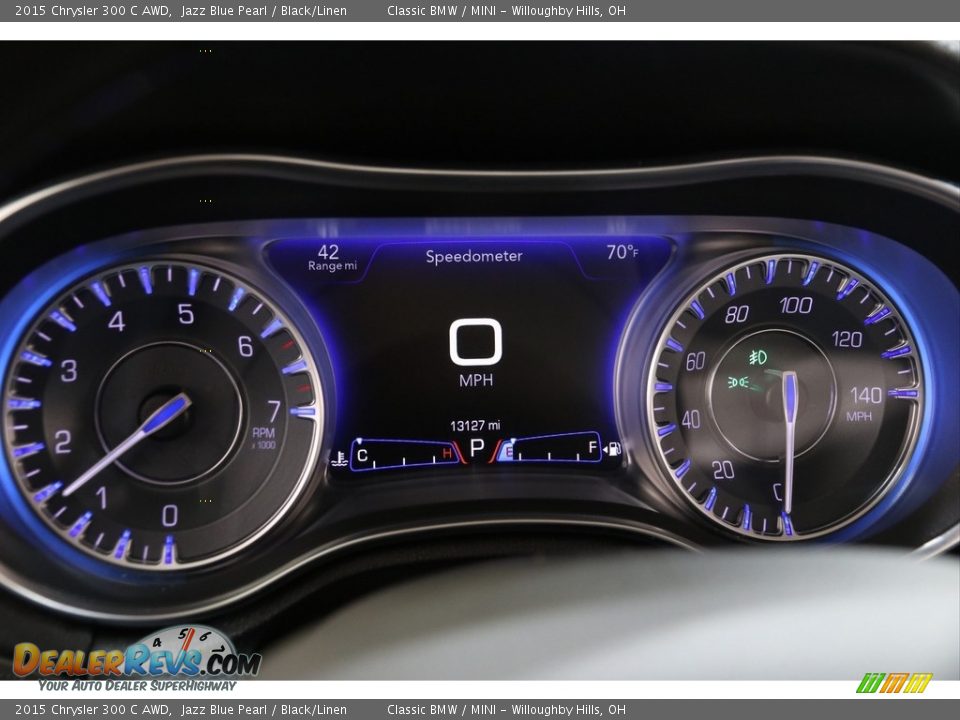Click the 1 marking on the tachometer

click(102, 498)
